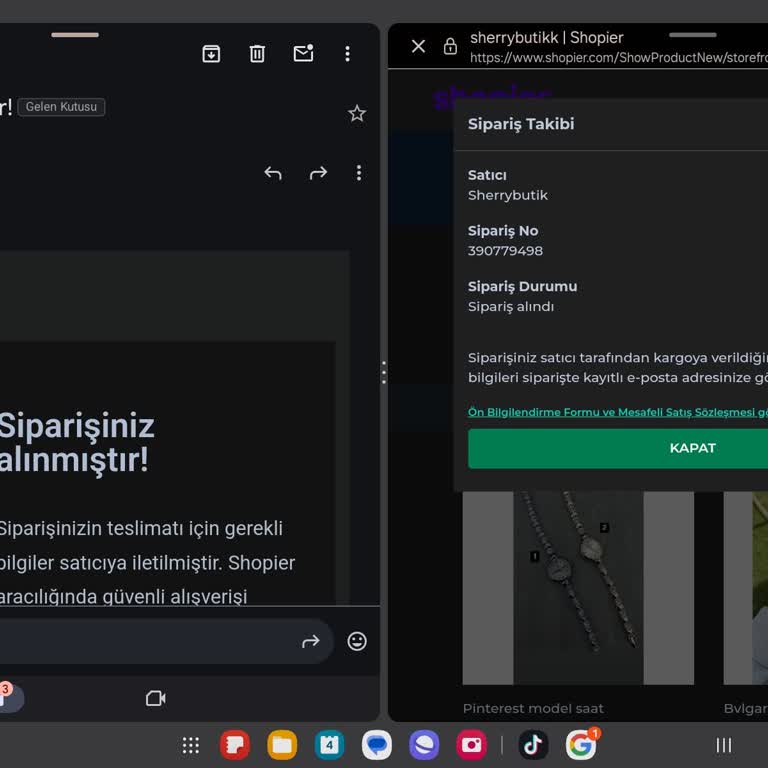
Task: Tap split-screen divider handle
Action: point(384,372)
